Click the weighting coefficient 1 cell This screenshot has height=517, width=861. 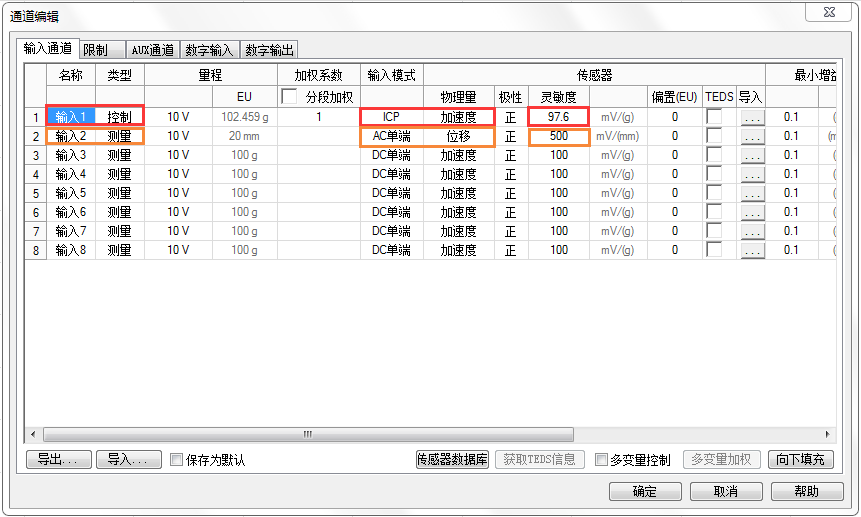click(x=318, y=116)
